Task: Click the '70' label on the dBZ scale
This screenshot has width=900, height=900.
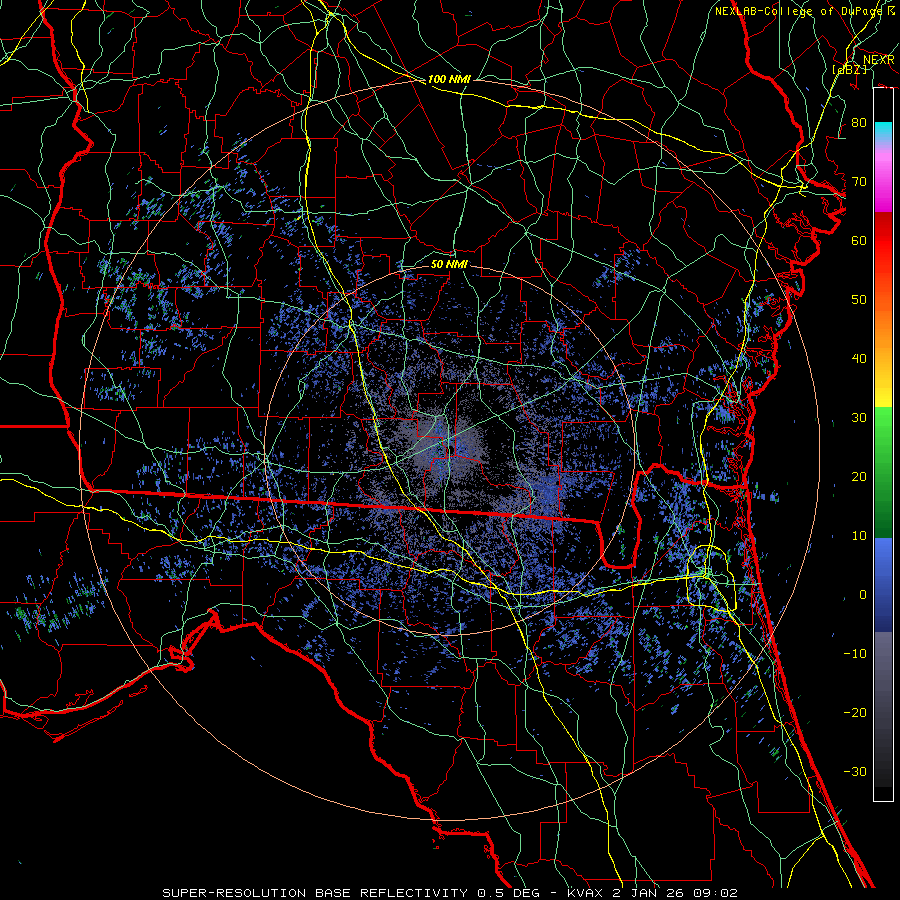Action: 859,181
